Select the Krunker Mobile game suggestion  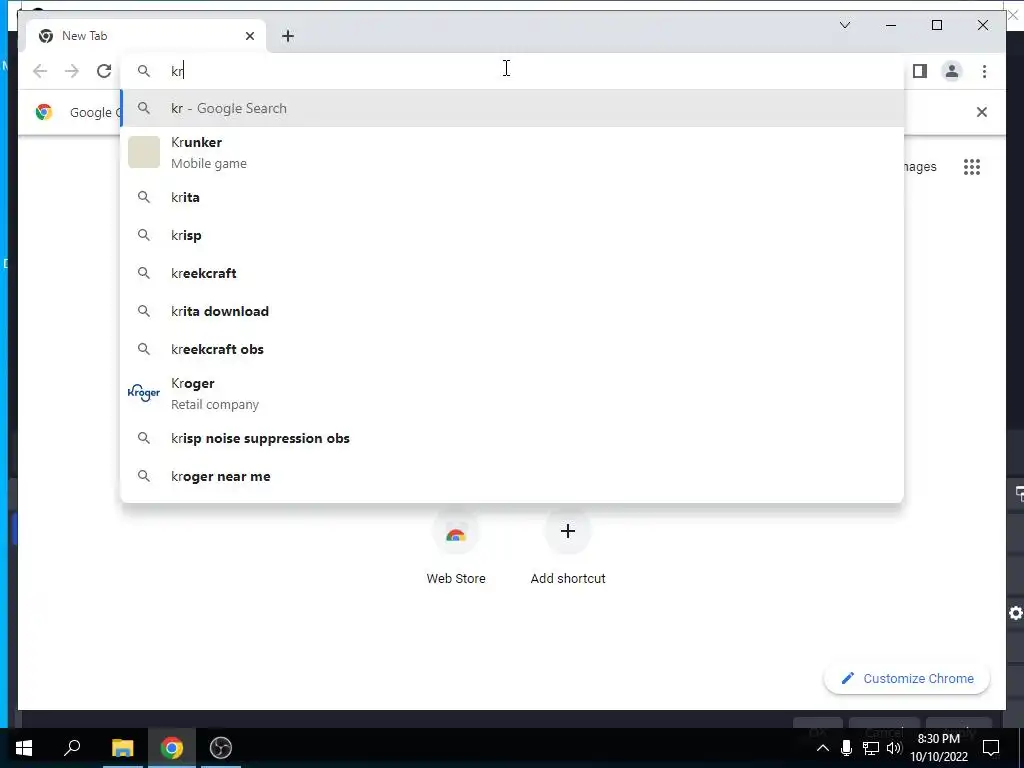pyautogui.click(x=513, y=152)
